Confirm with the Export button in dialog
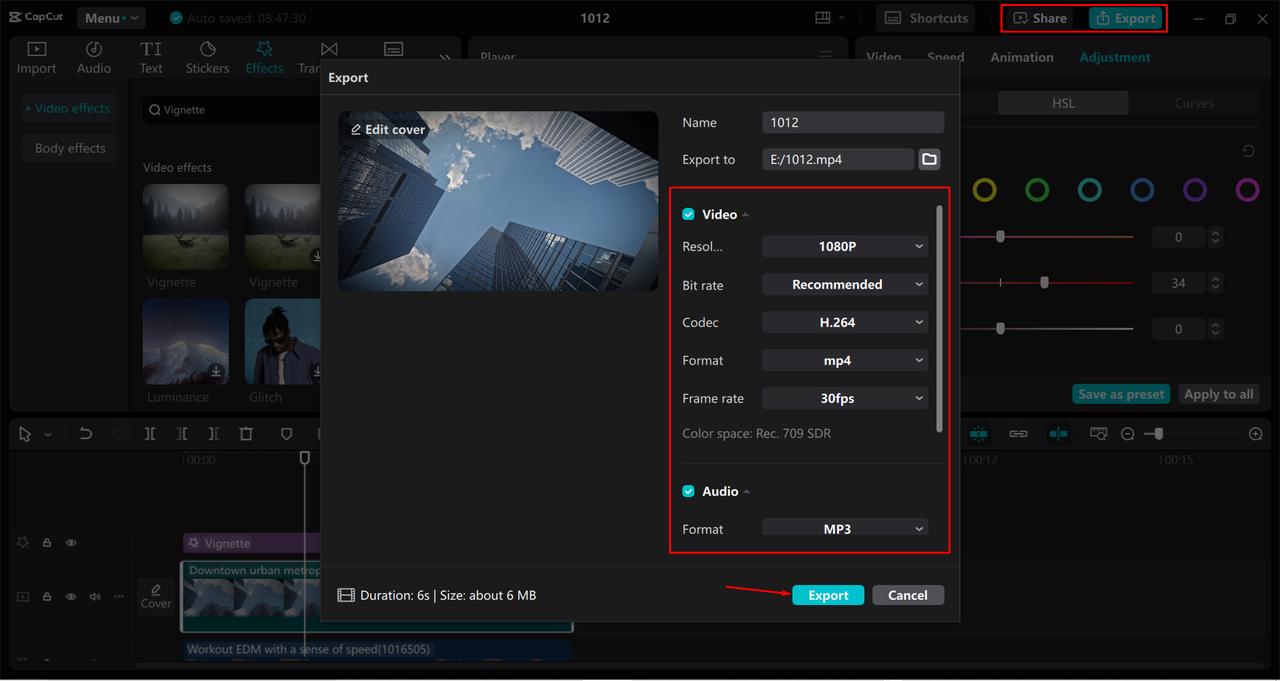 coord(828,595)
